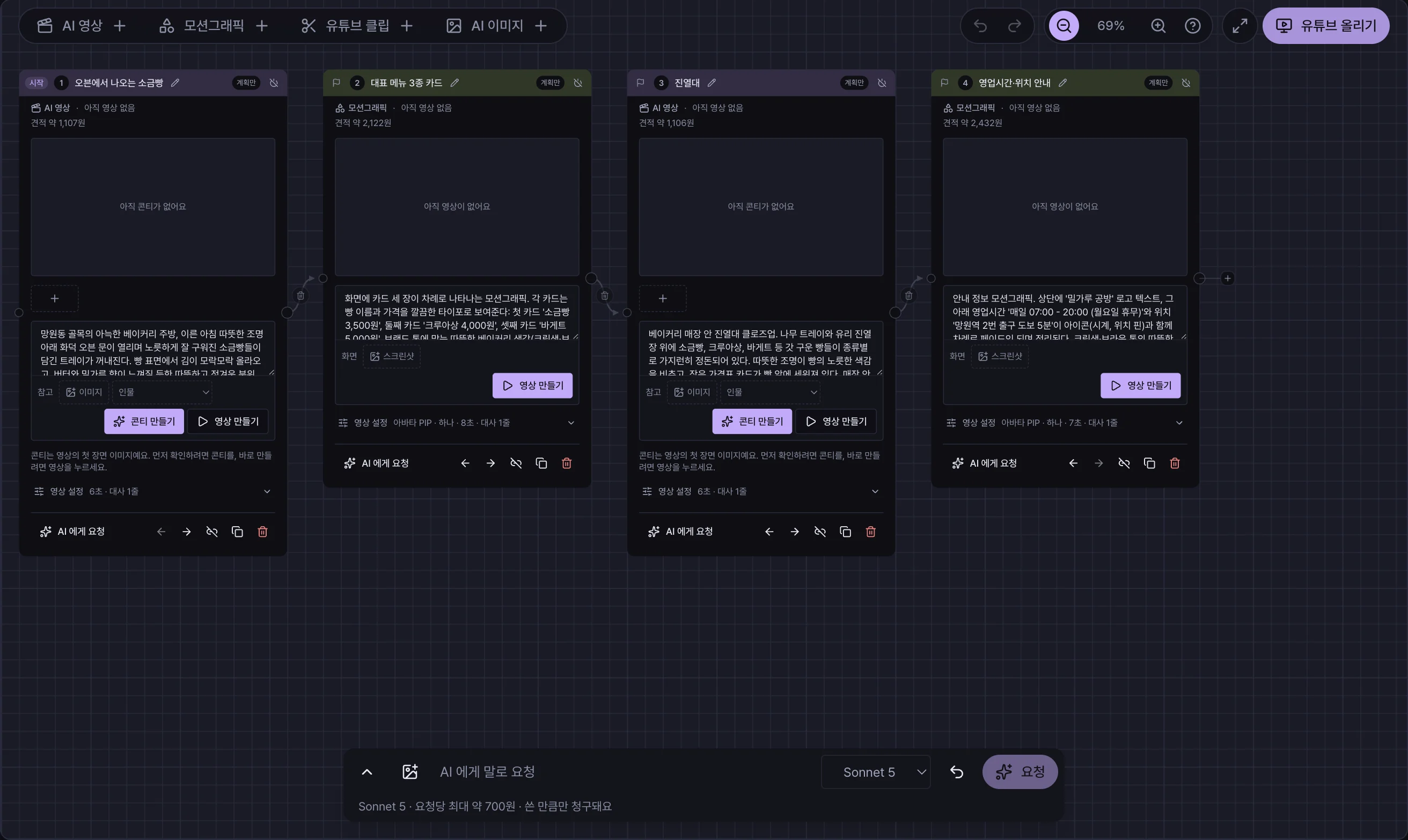Expand 영상 설정 in scene 4

point(1065,423)
